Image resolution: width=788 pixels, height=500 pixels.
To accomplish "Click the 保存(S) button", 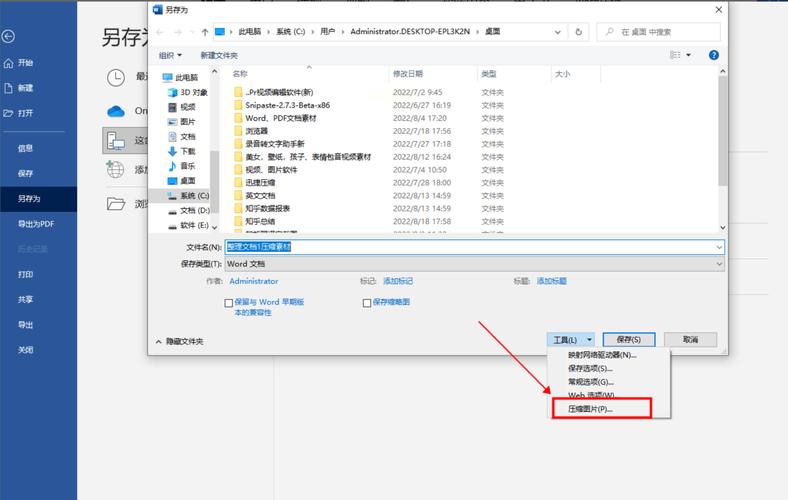I will 629,340.
